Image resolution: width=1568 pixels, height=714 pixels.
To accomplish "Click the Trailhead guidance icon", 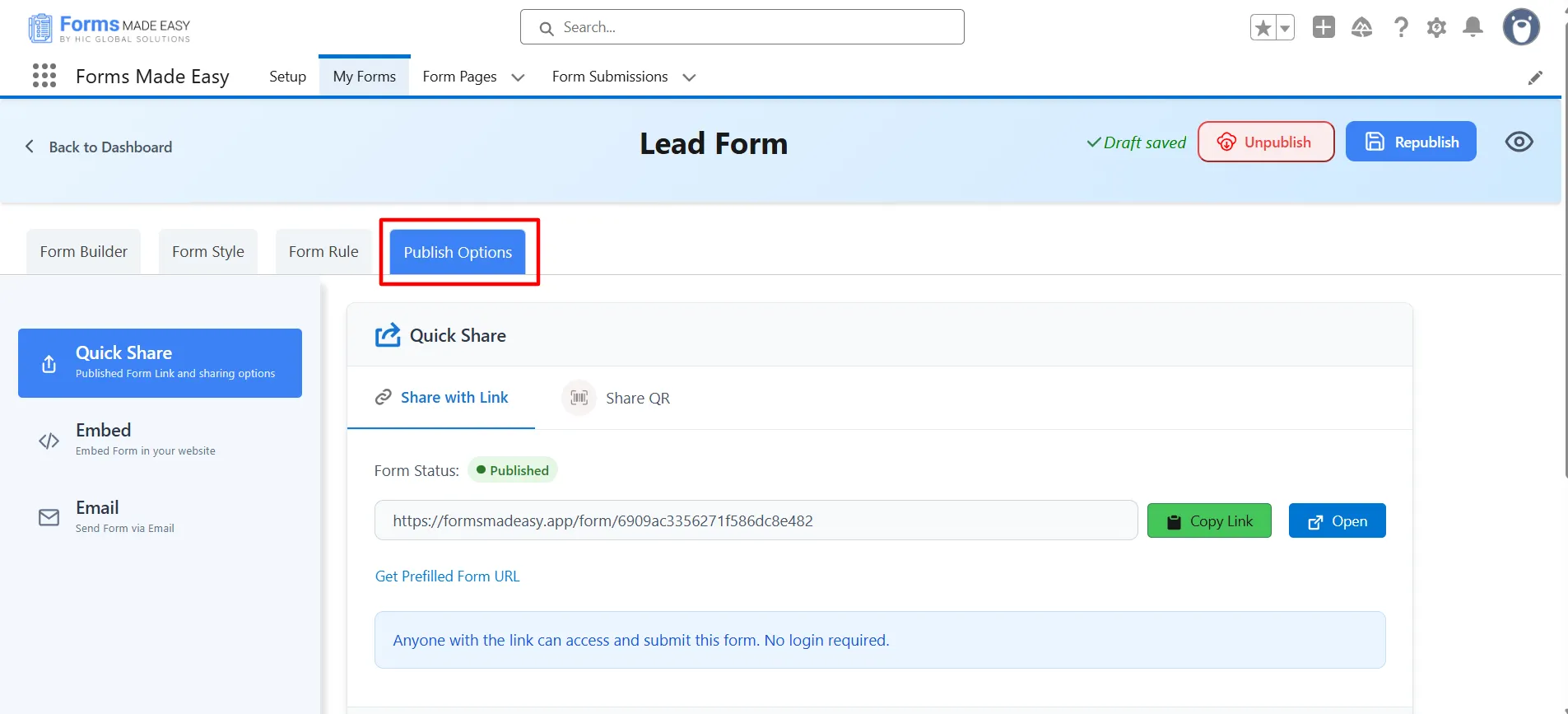I will pyautogui.click(x=1361, y=27).
